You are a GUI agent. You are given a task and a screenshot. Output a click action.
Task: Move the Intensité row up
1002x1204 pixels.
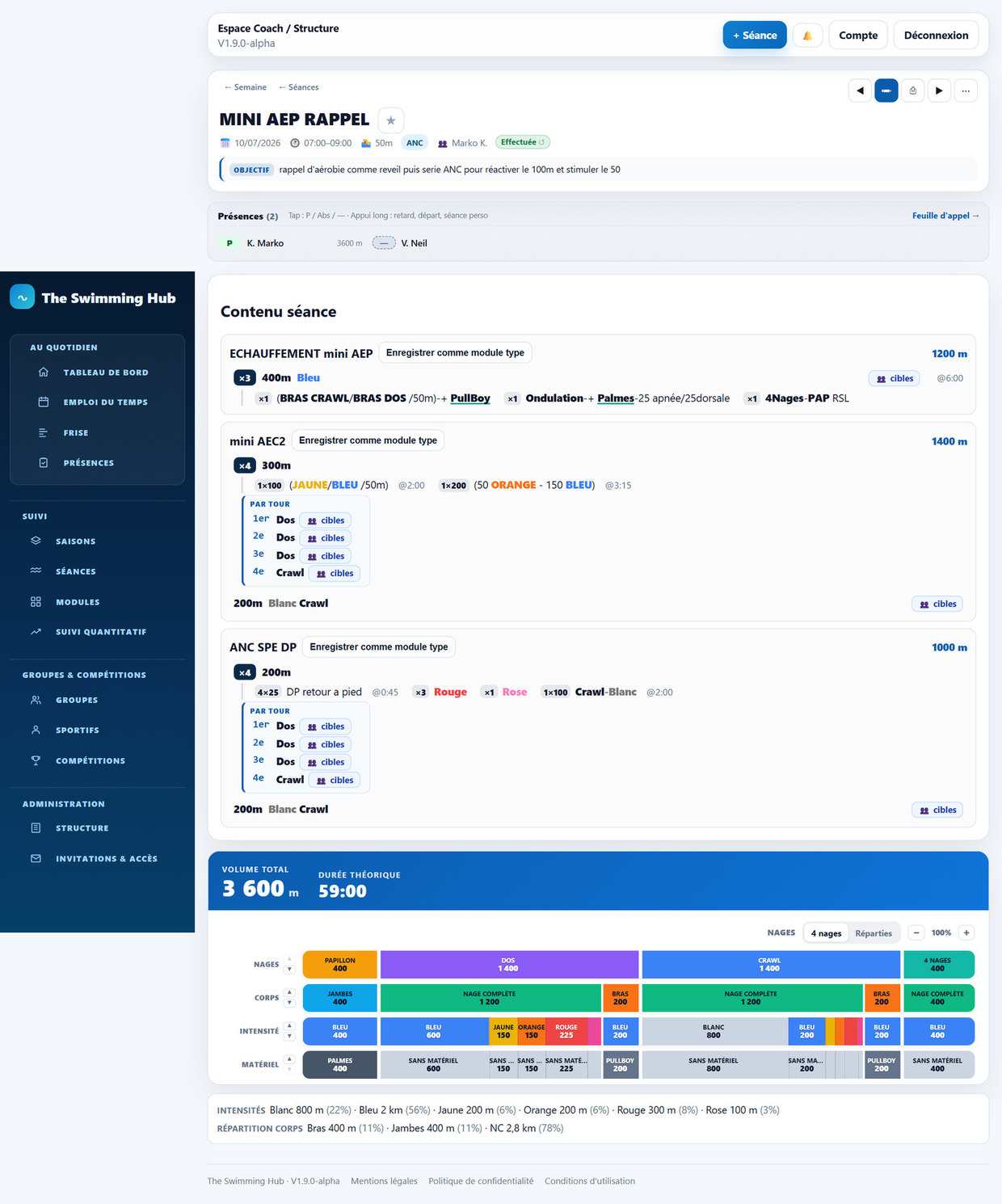289,1026
